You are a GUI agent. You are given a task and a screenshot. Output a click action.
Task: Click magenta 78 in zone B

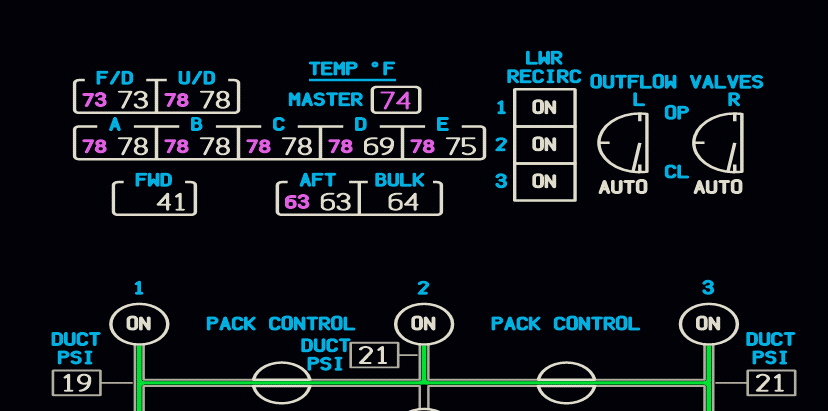(x=177, y=146)
